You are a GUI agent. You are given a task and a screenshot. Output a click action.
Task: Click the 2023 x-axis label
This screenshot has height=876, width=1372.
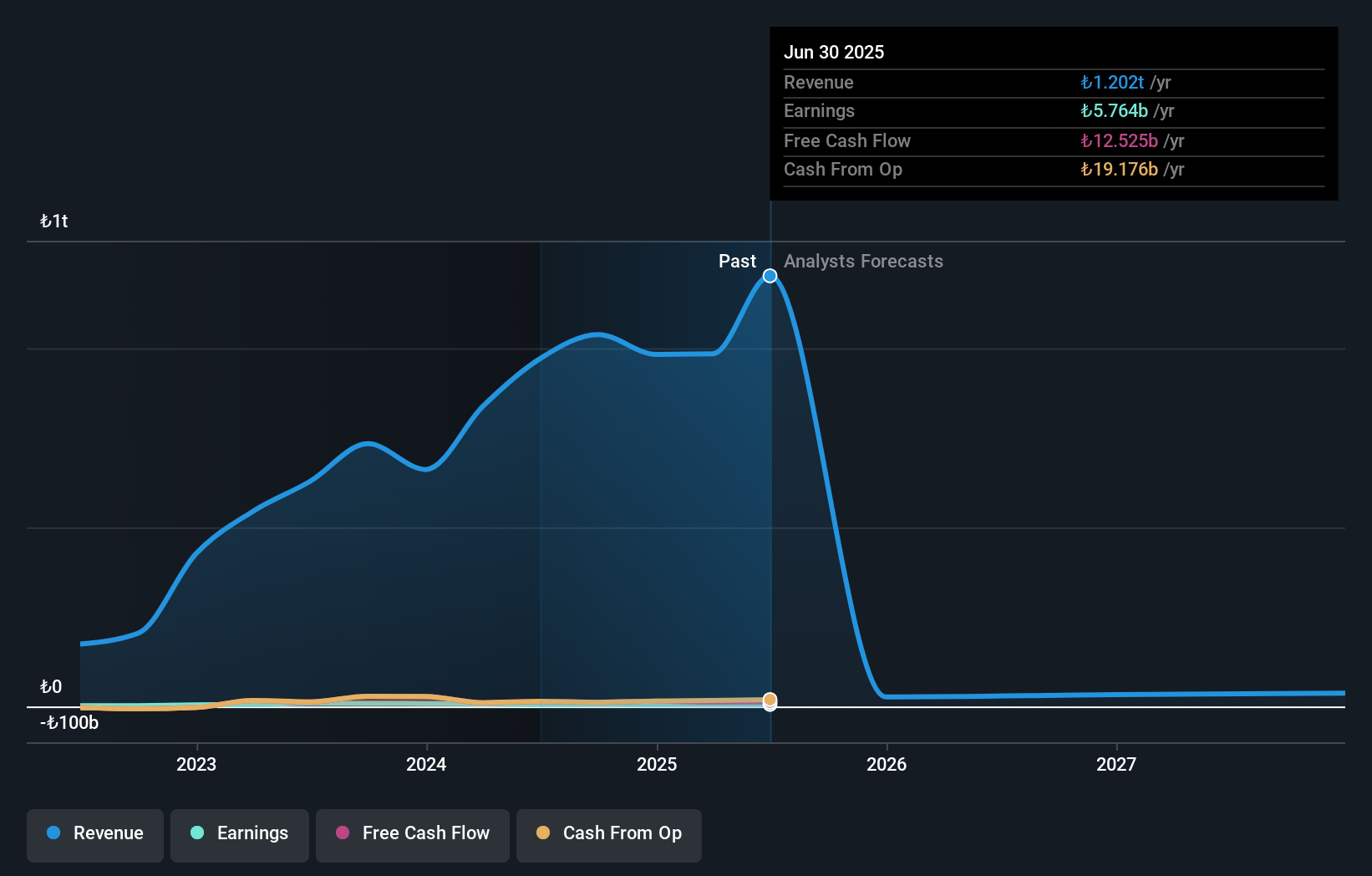pyautogui.click(x=196, y=764)
